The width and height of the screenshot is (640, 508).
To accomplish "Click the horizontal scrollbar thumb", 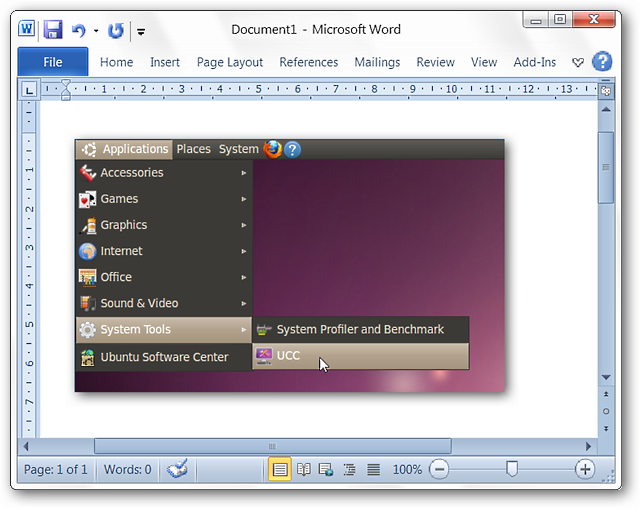I will (273, 446).
